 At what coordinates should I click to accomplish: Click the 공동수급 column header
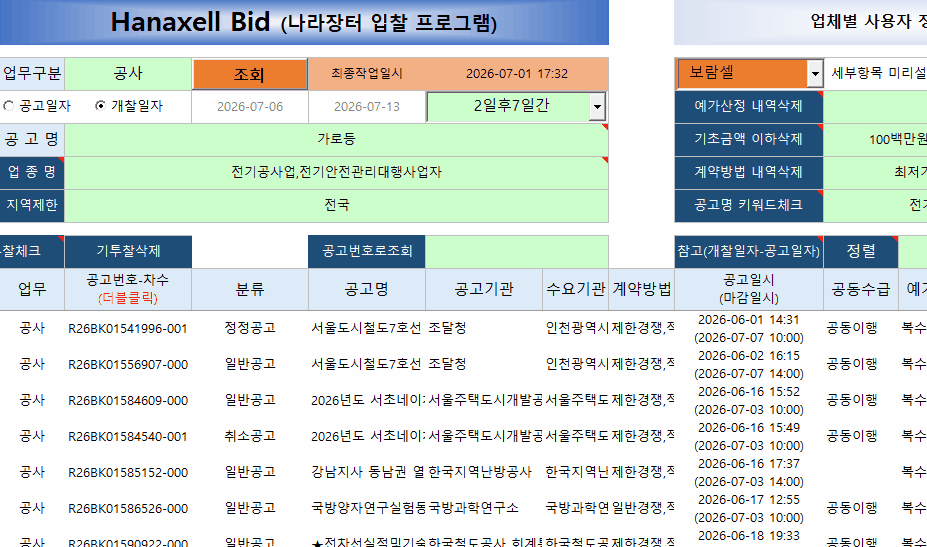click(860, 289)
